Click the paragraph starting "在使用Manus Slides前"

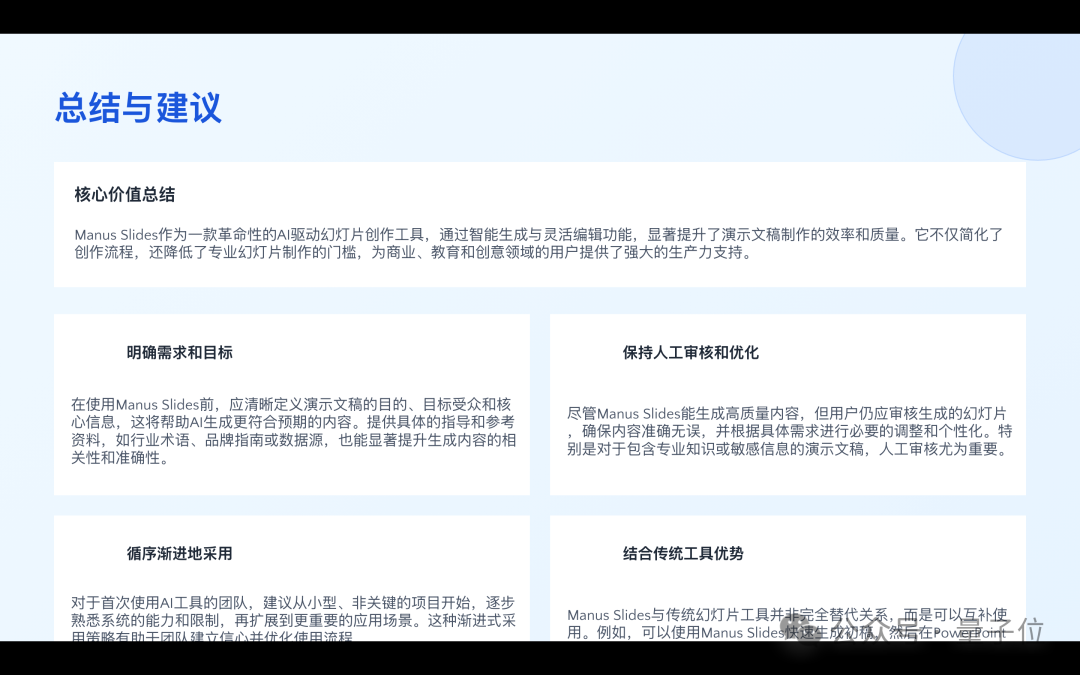(293, 431)
